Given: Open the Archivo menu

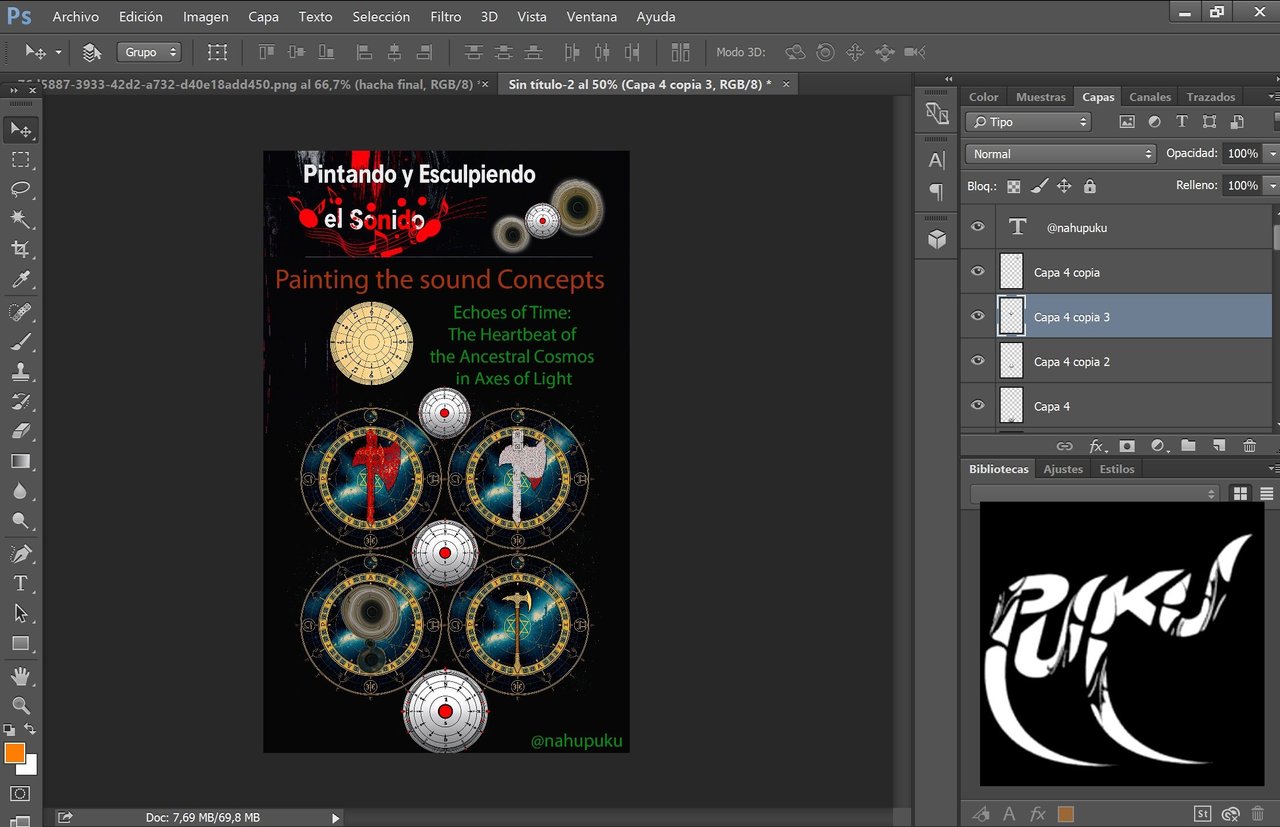Looking at the screenshot, I should (76, 16).
